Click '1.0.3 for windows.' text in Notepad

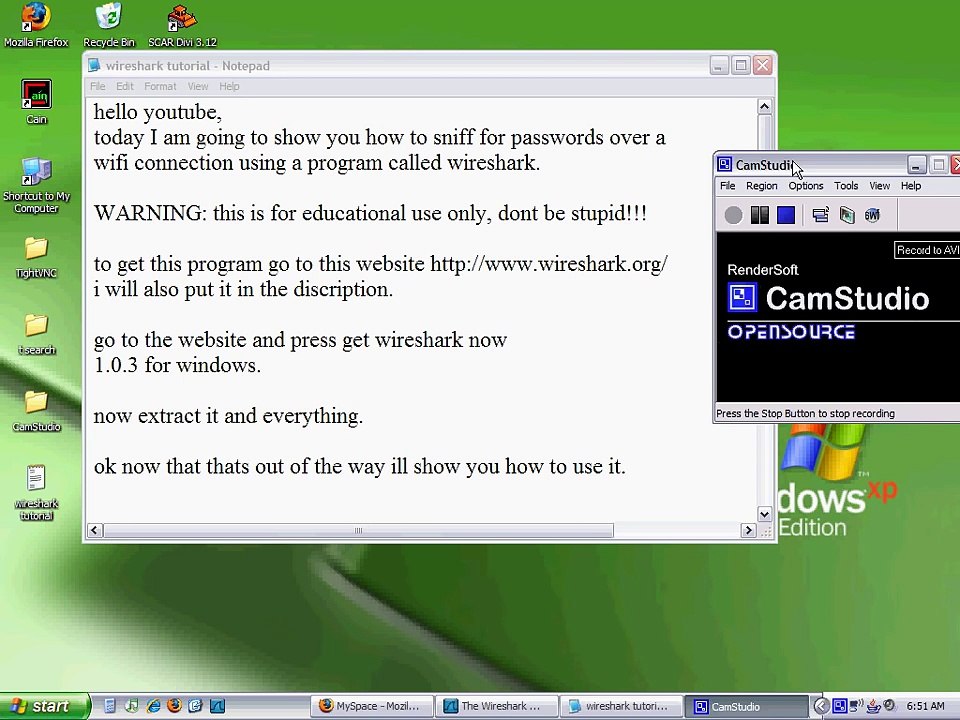tap(177, 365)
